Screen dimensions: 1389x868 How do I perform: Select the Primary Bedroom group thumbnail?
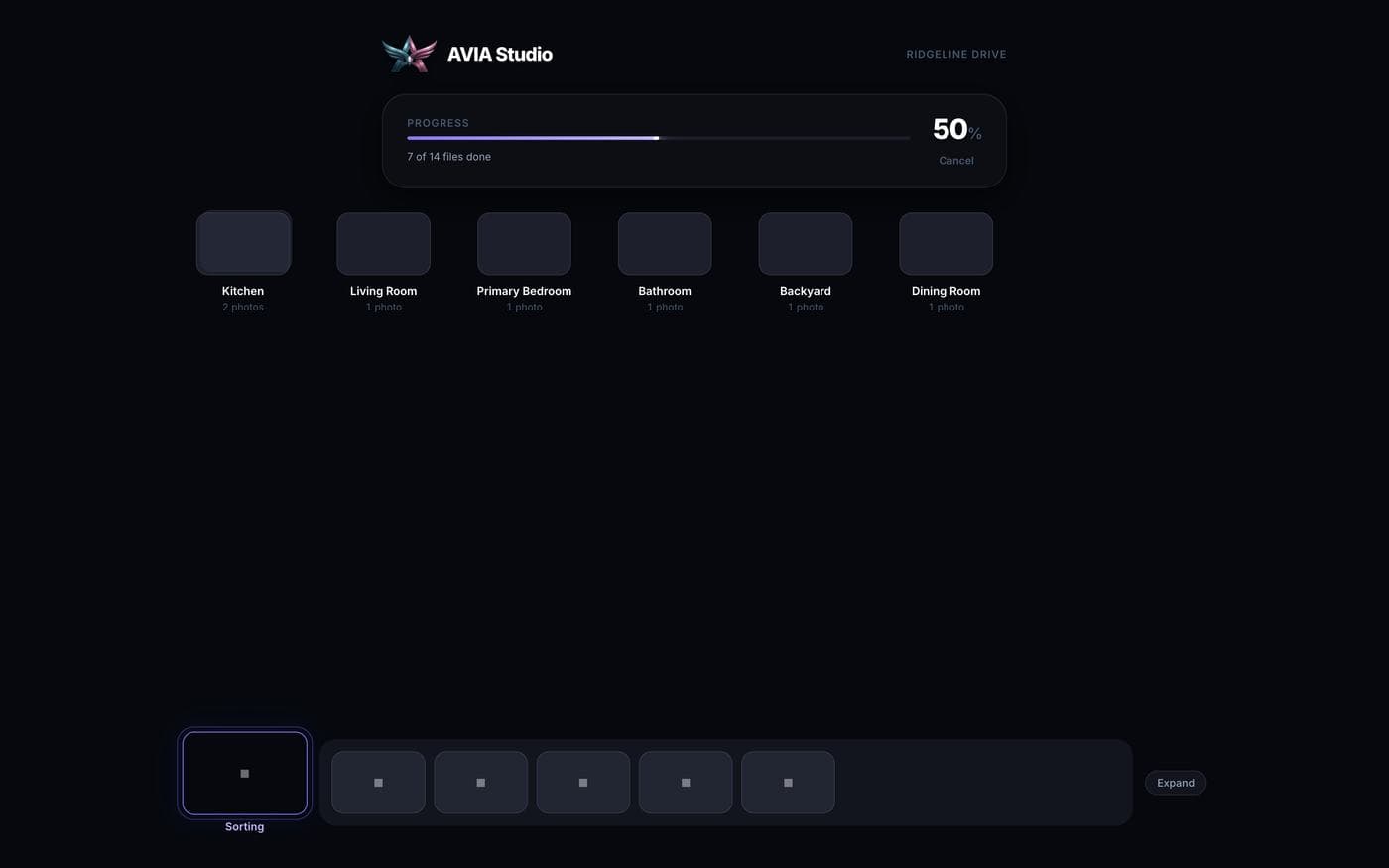pyautogui.click(x=524, y=243)
